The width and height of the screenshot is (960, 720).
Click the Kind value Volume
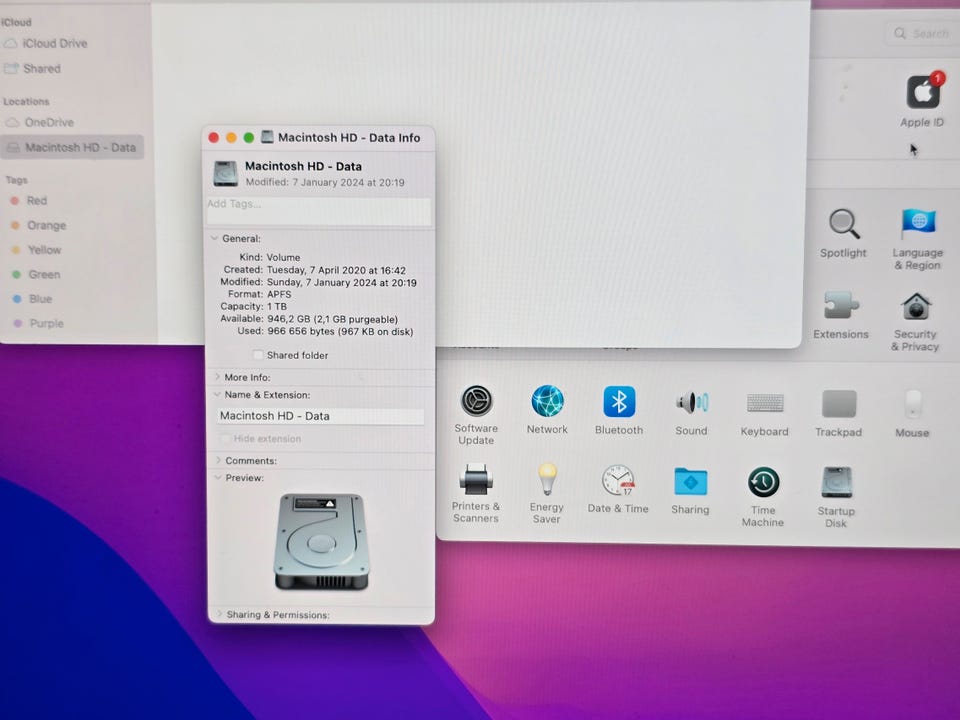pos(283,257)
